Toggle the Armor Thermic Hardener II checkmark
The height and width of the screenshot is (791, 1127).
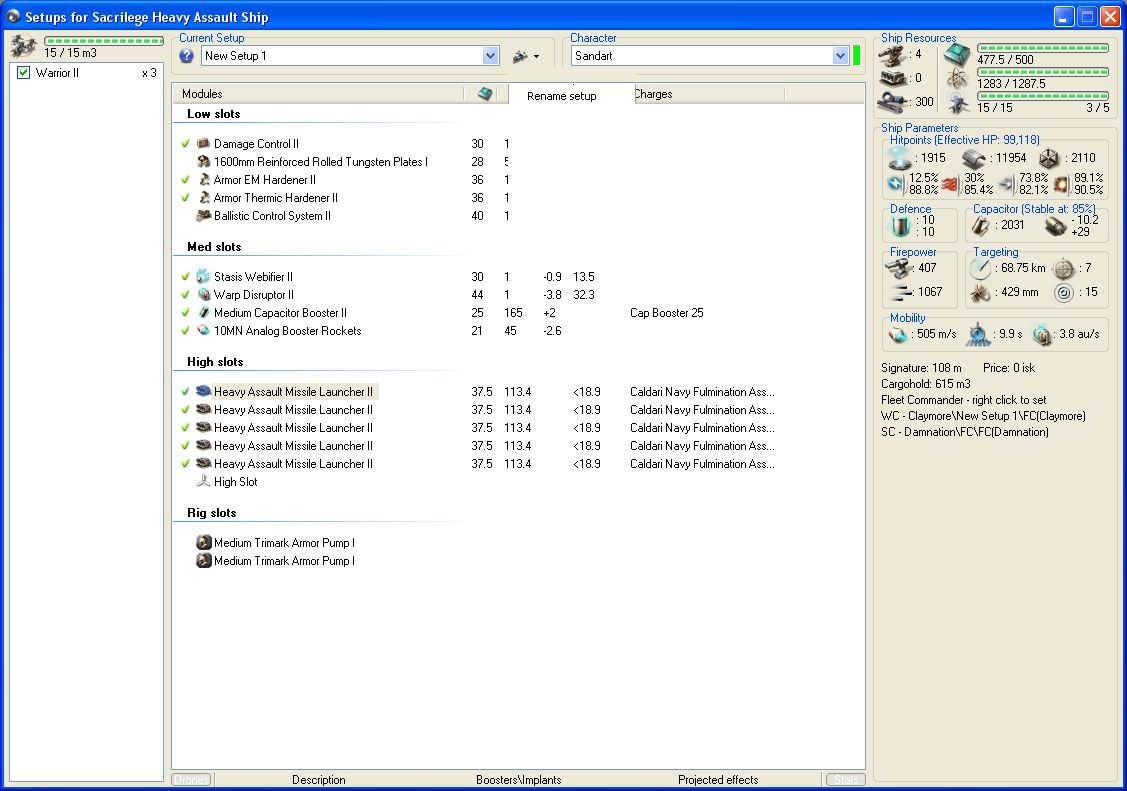[185, 198]
